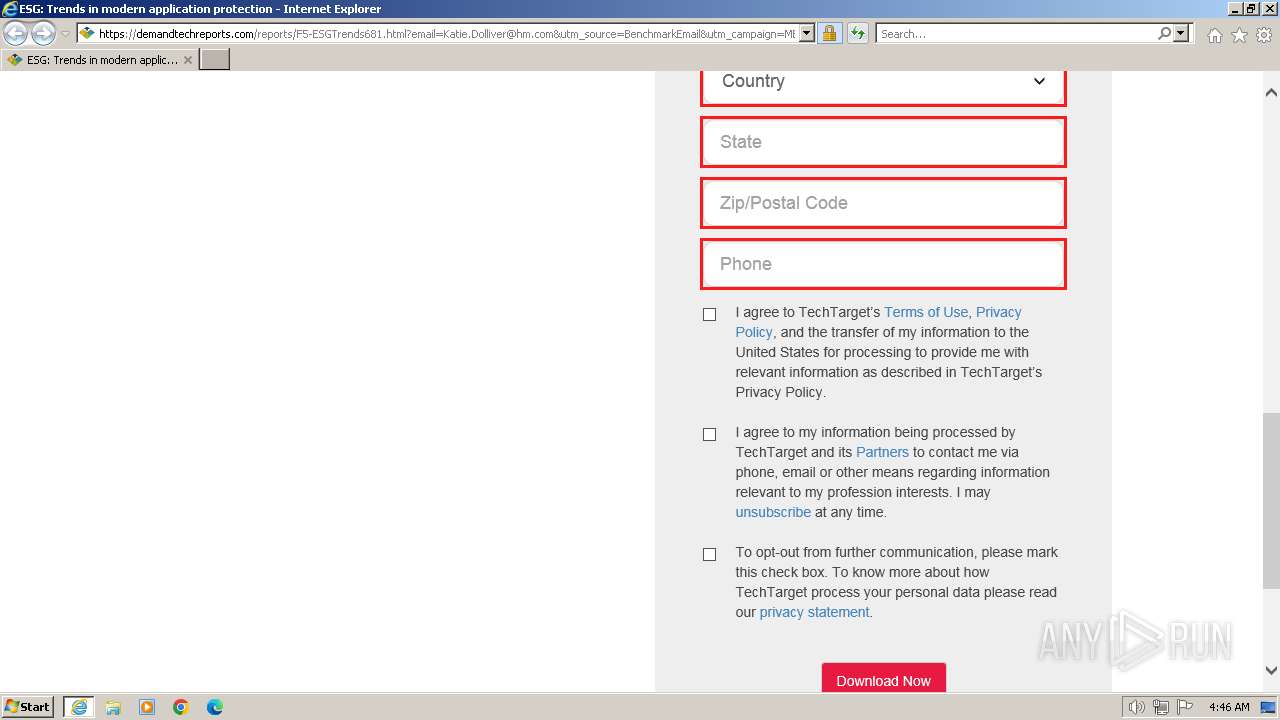Image resolution: width=1280 pixels, height=720 pixels.
Task: Go forward with the browser Forward arrow
Action: click(43, 34)
